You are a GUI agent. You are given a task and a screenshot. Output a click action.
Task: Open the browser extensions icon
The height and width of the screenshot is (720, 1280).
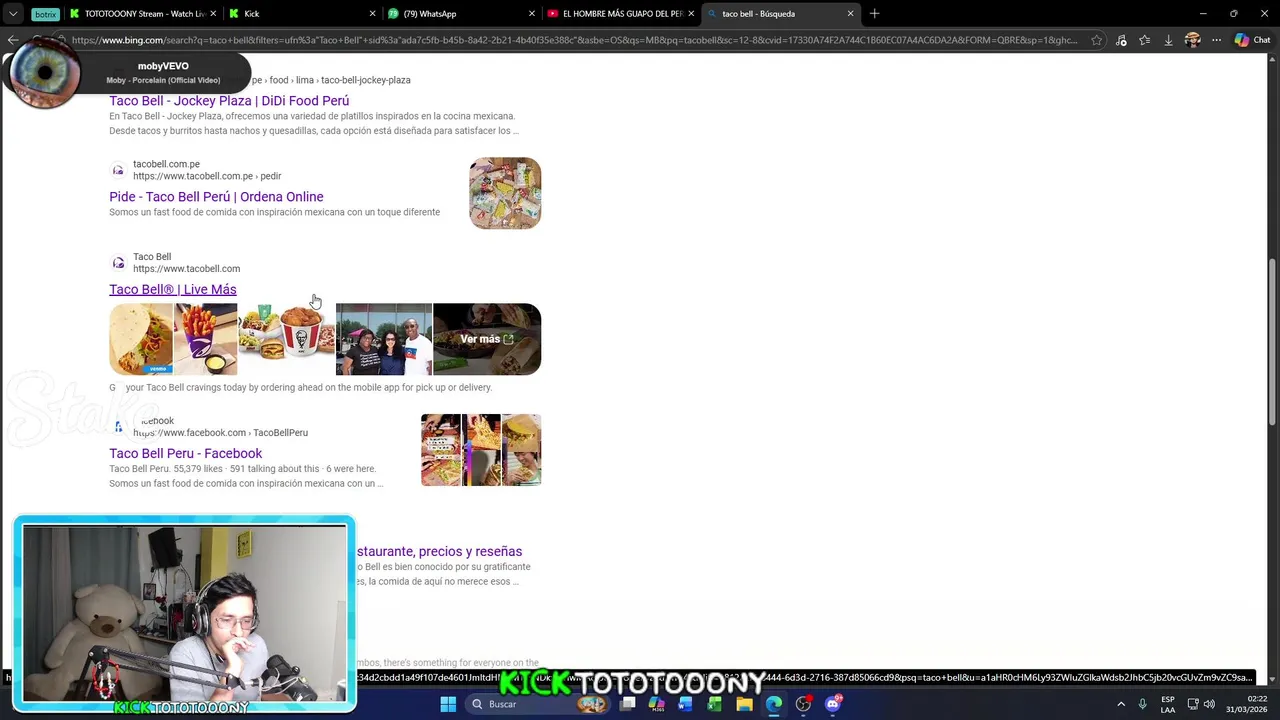1121,40
